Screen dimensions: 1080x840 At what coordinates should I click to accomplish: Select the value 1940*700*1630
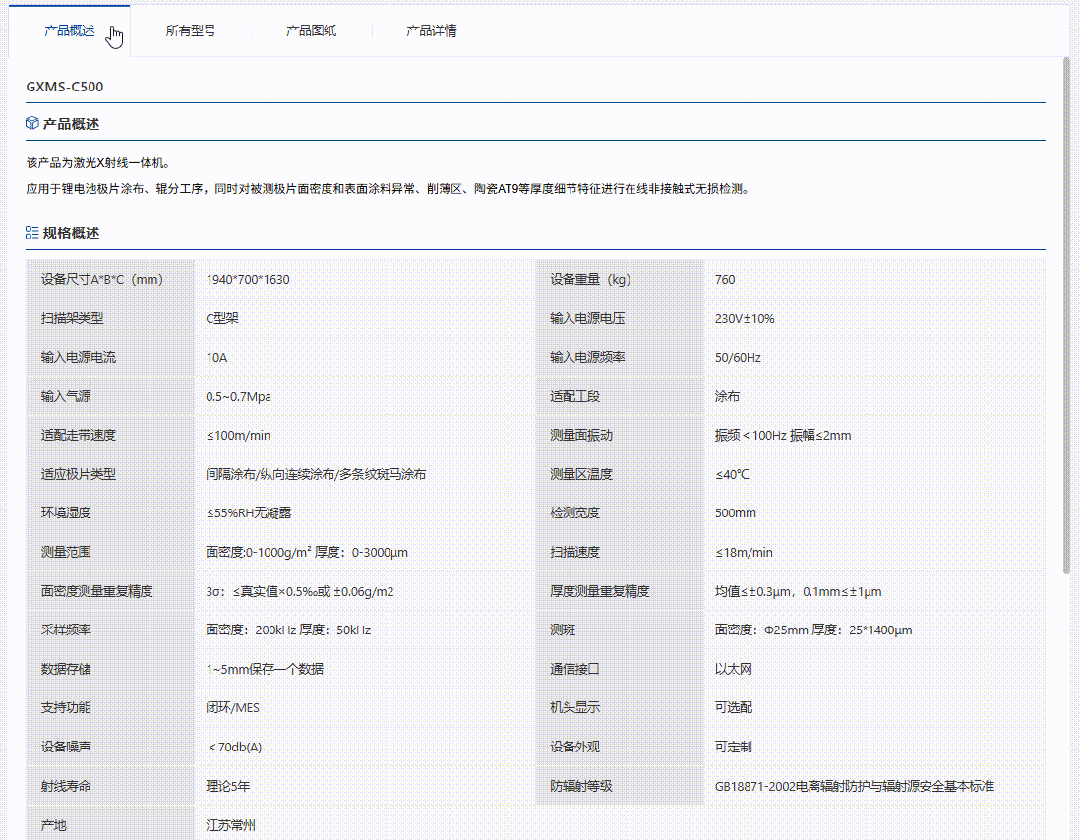click(x=248, y=280)
